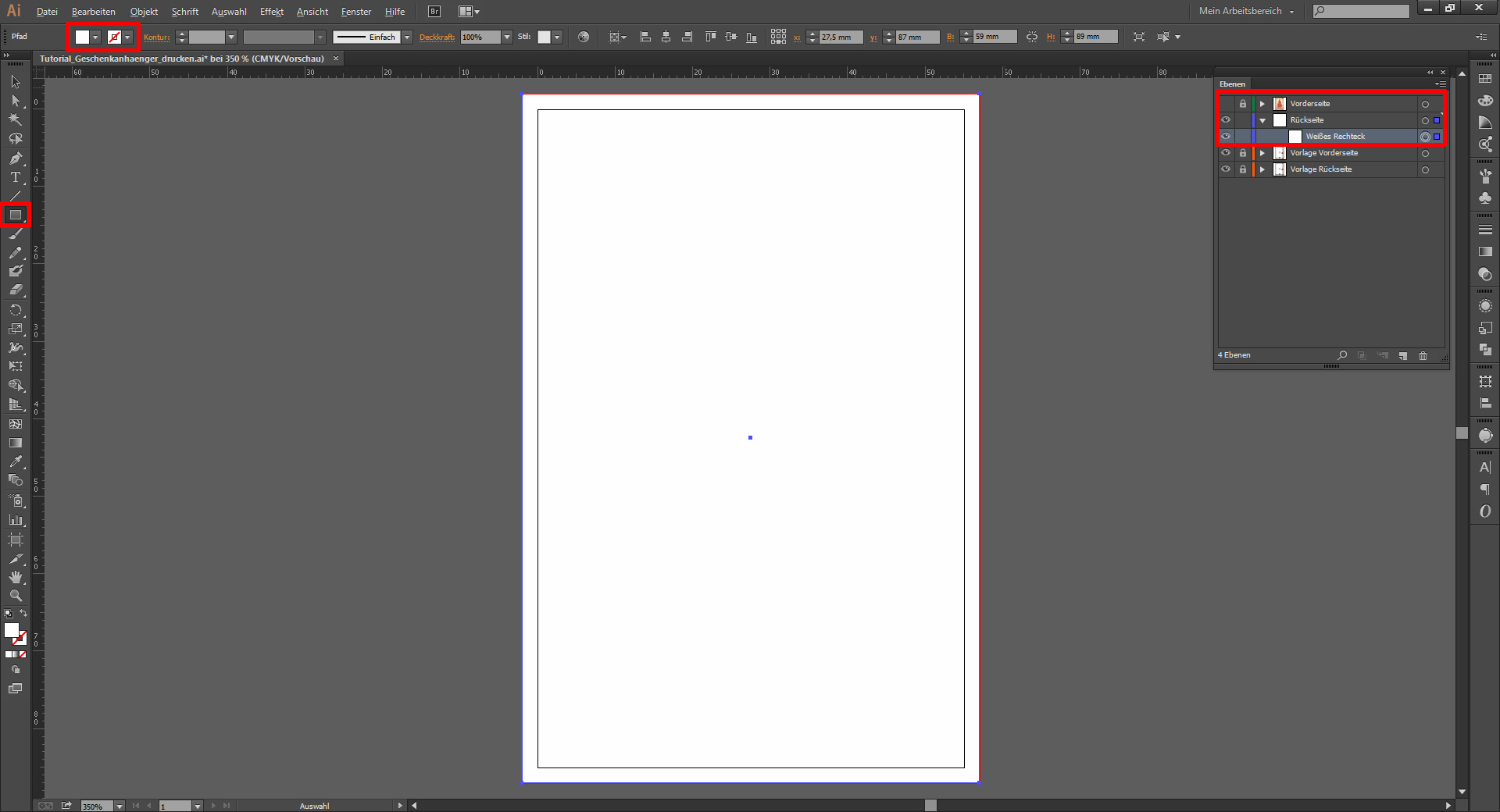Select the Magic Wand tool
The image size is (1500, 812).
16,119
